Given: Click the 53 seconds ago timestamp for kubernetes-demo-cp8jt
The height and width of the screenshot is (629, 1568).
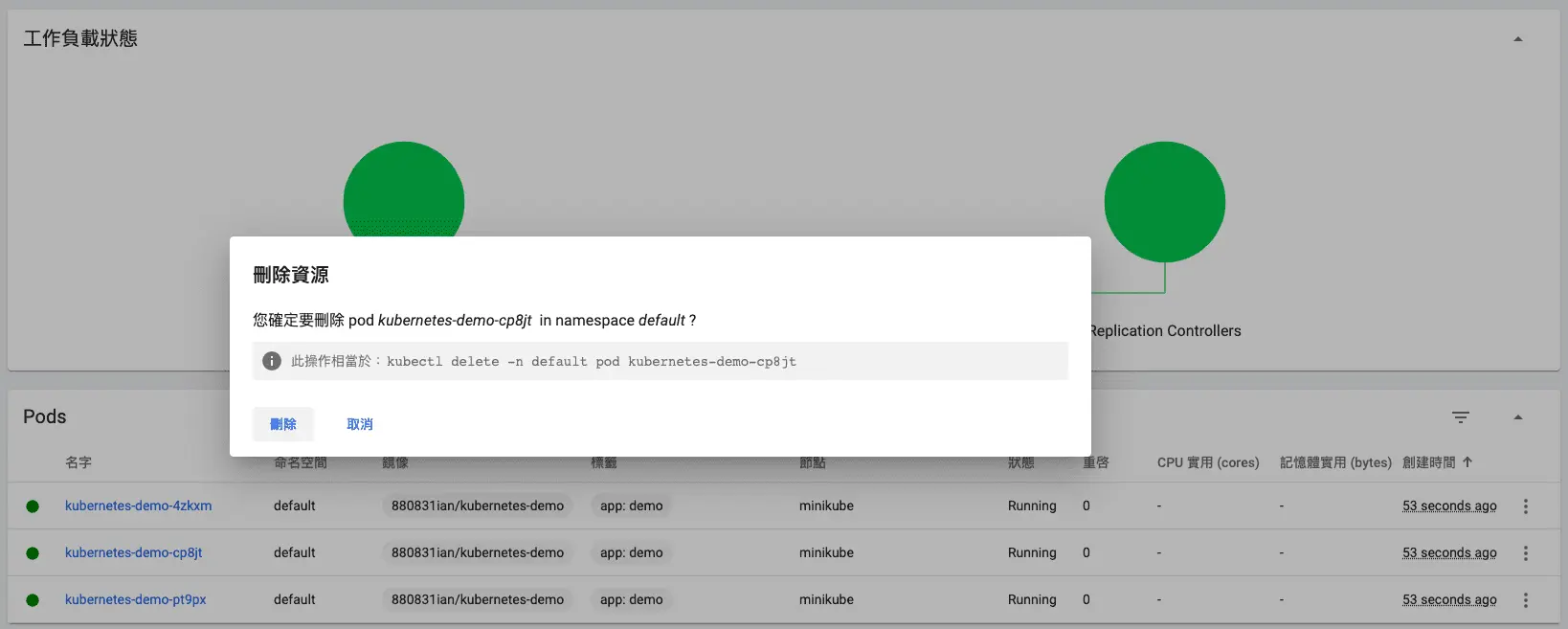Looking at the screenshot, I should pyautogui.click(x=1449, y=552).
